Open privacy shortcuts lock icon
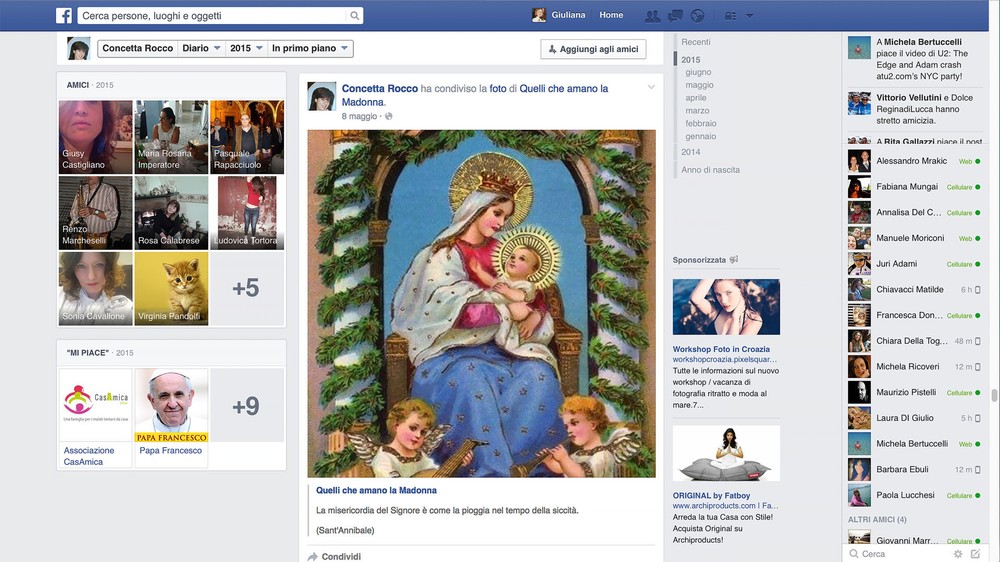The image size is (1000, 562). [731, 16]
